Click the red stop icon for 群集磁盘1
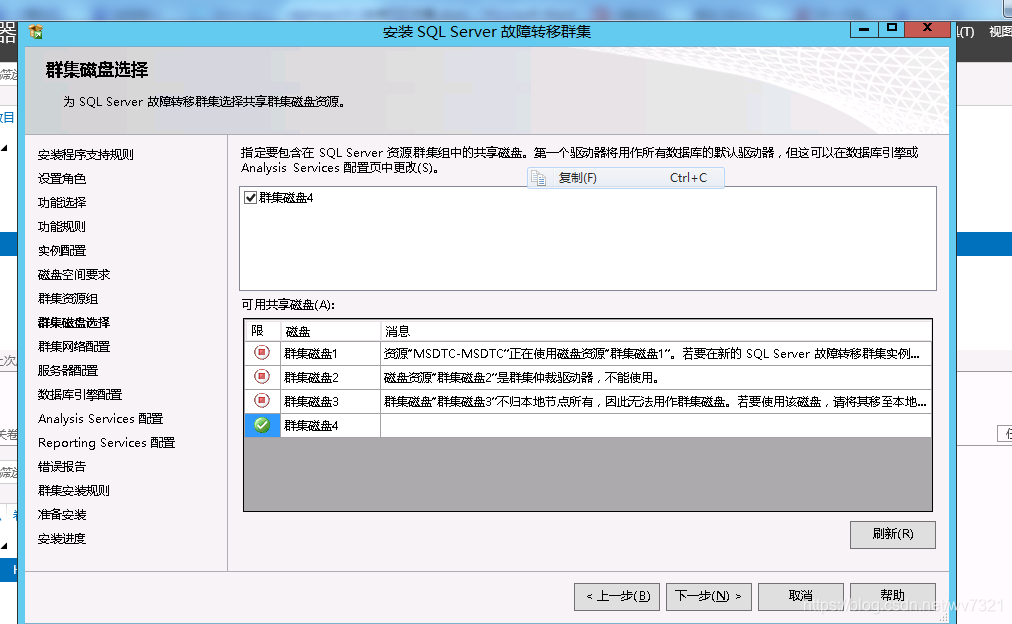Image resolution: width=1012 pixels, height=624 pixels. (261, 352)
